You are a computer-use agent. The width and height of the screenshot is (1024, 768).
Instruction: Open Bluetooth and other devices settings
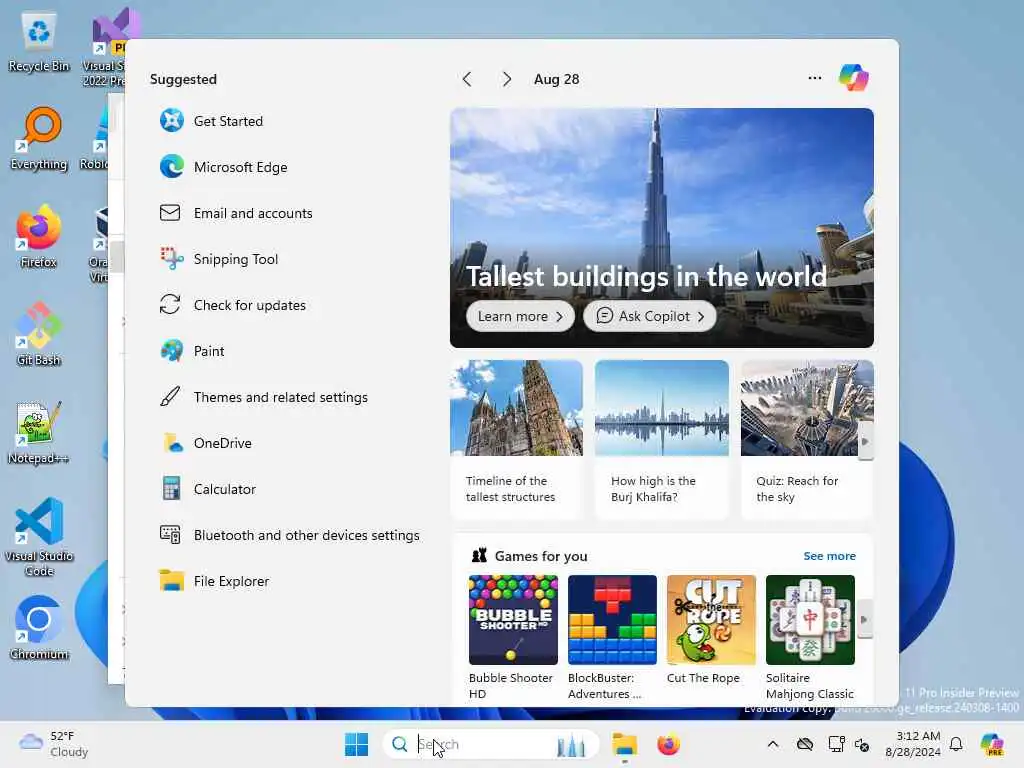click(x=290, y=535)
